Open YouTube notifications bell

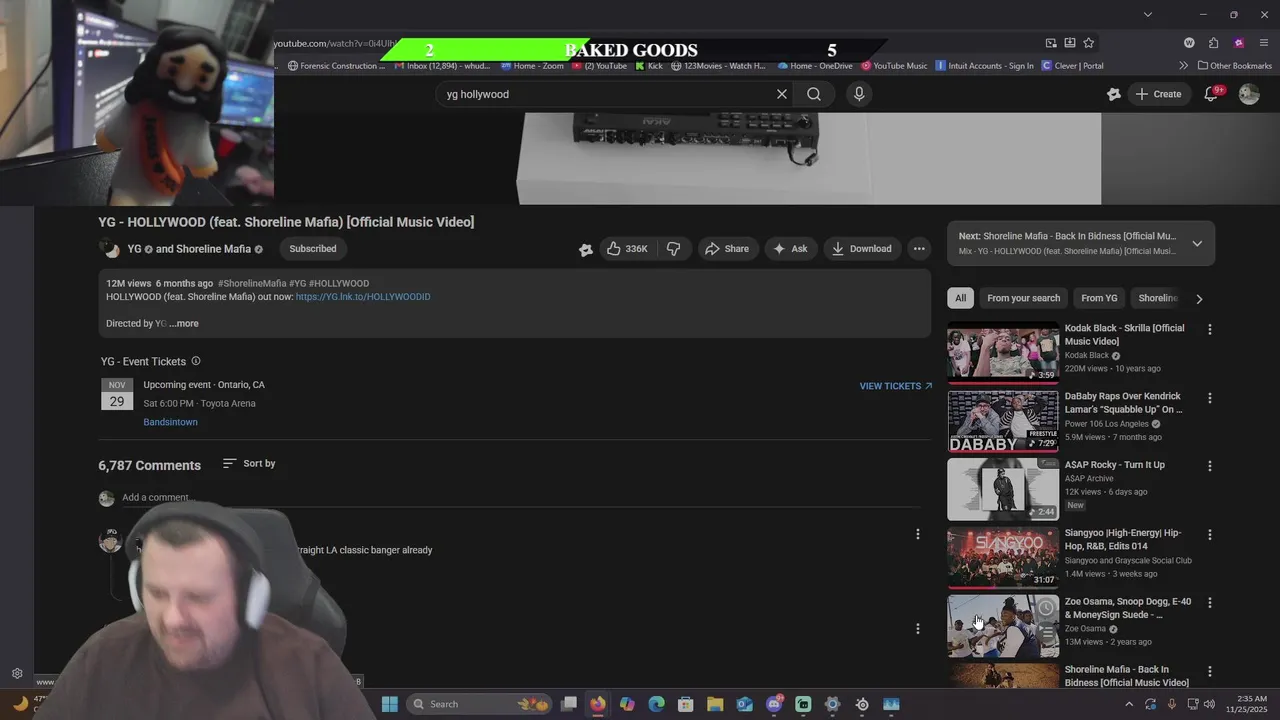tap(1211, 94)
